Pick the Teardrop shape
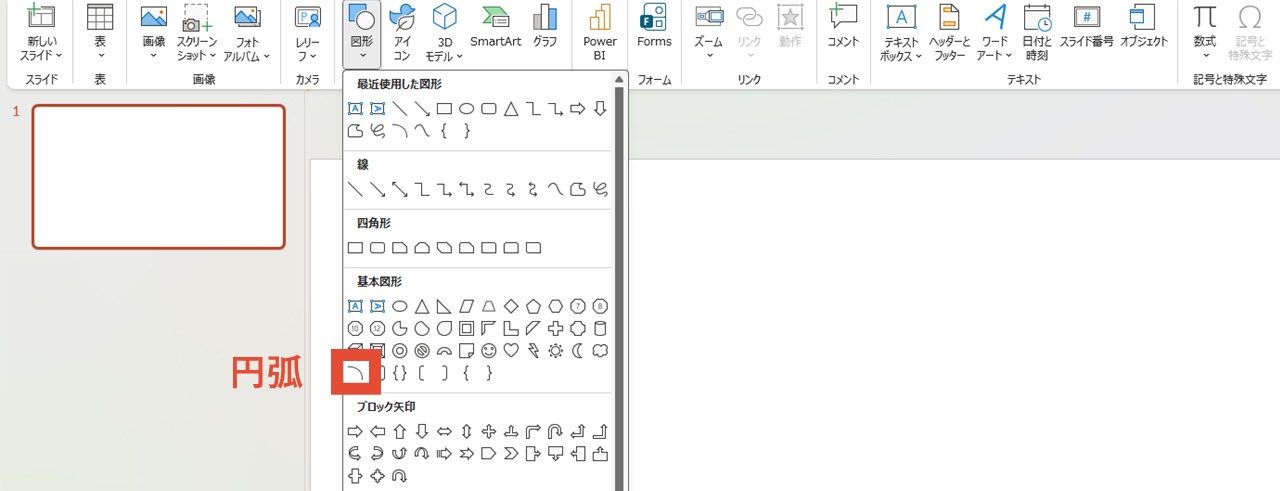This screenshot has width=1280, height=491. 443,328
